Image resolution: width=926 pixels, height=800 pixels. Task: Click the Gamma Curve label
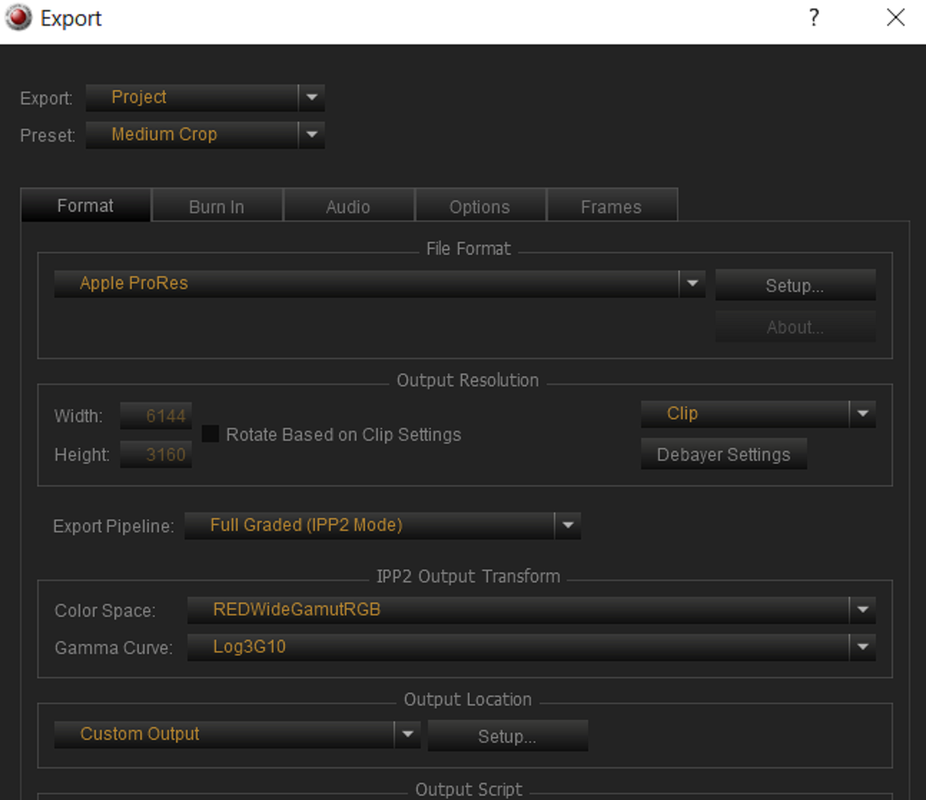pos(113,648)
